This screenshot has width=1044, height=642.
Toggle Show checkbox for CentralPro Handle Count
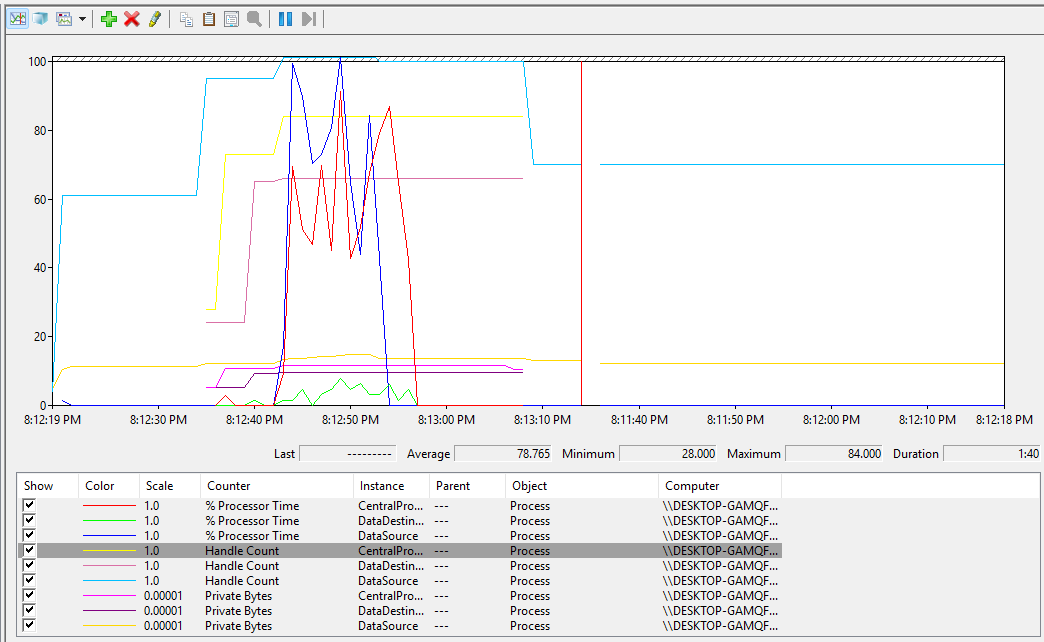[x=29, y=550]
